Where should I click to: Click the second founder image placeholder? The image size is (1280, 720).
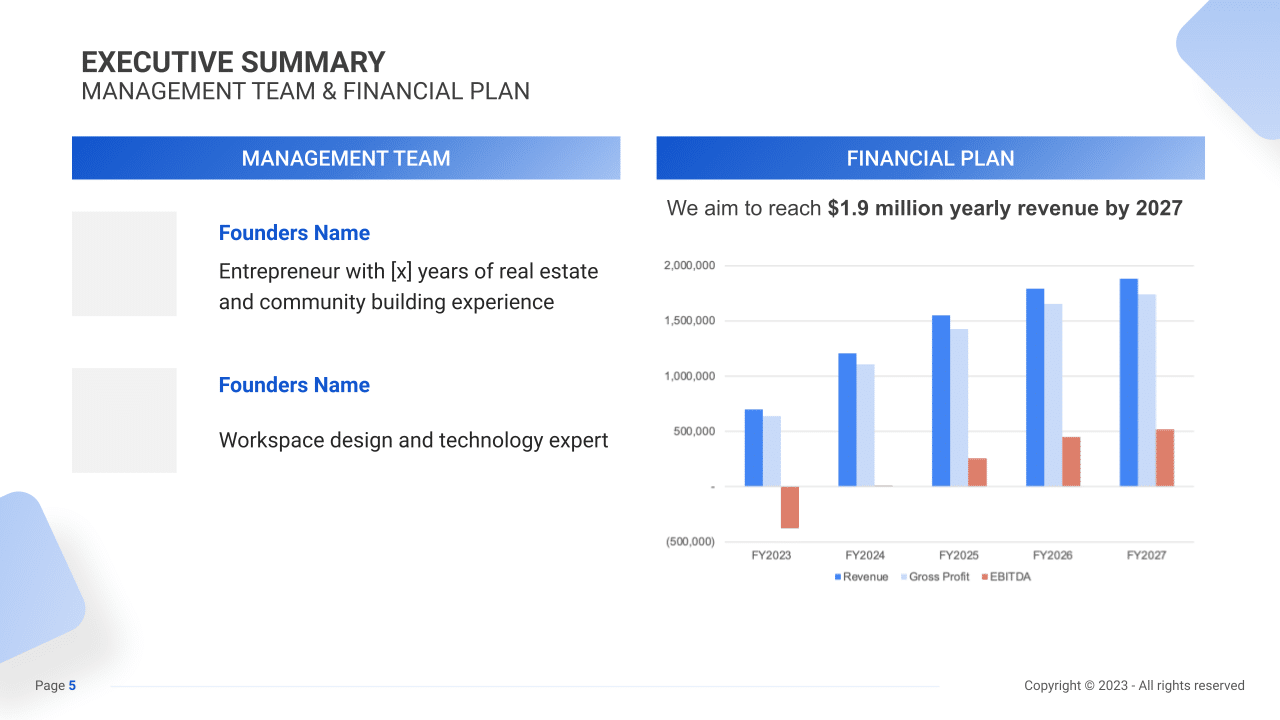point(124,420)
